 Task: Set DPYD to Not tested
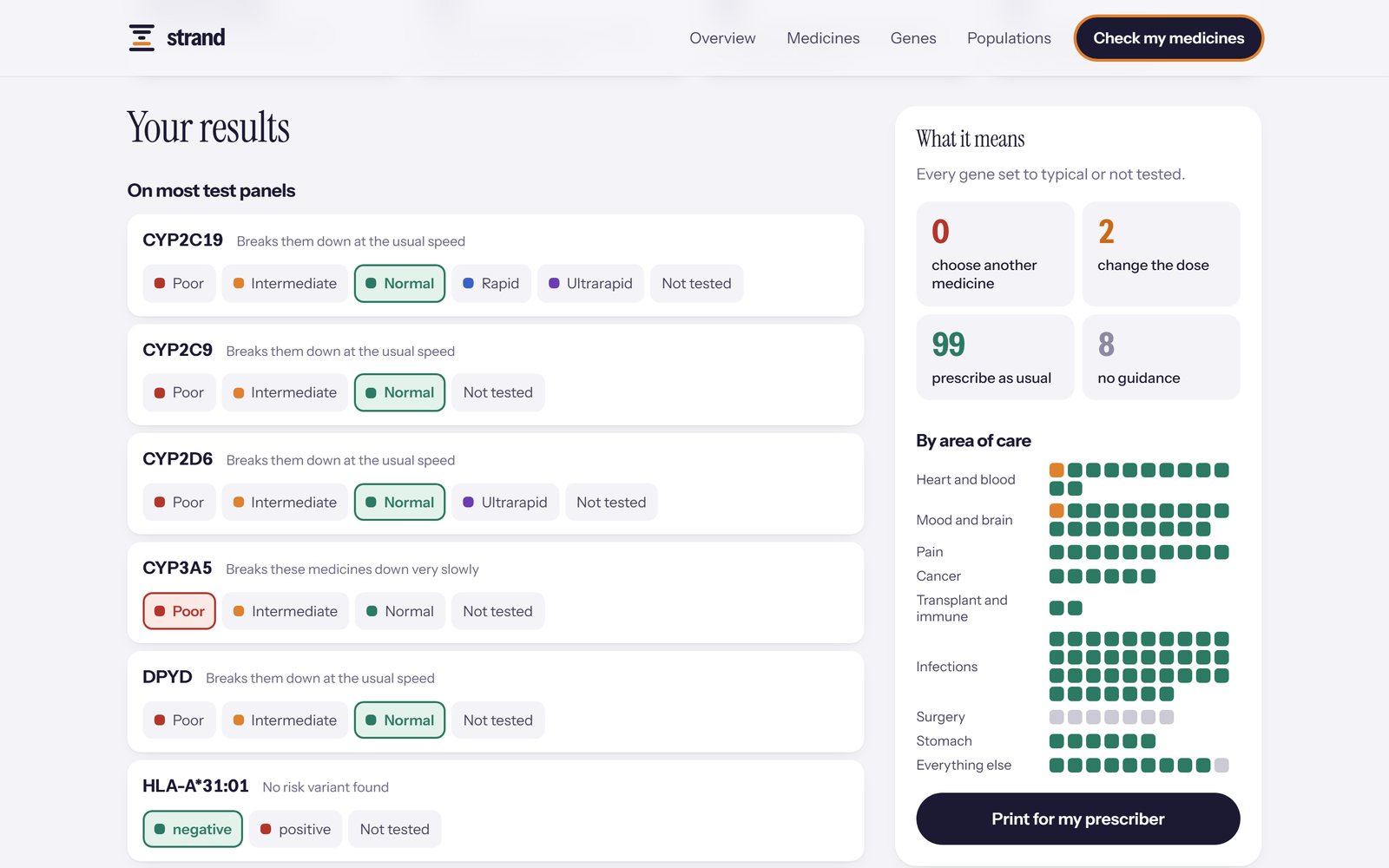click(x=498, y=720)
